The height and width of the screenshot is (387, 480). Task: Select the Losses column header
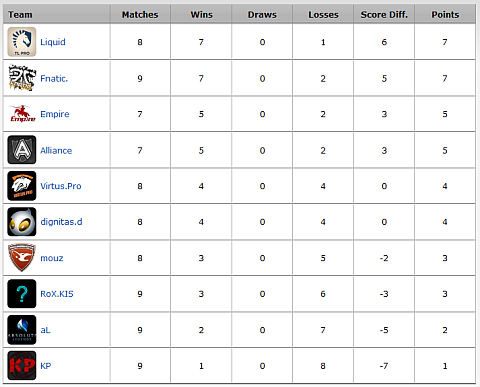(323, 15)
